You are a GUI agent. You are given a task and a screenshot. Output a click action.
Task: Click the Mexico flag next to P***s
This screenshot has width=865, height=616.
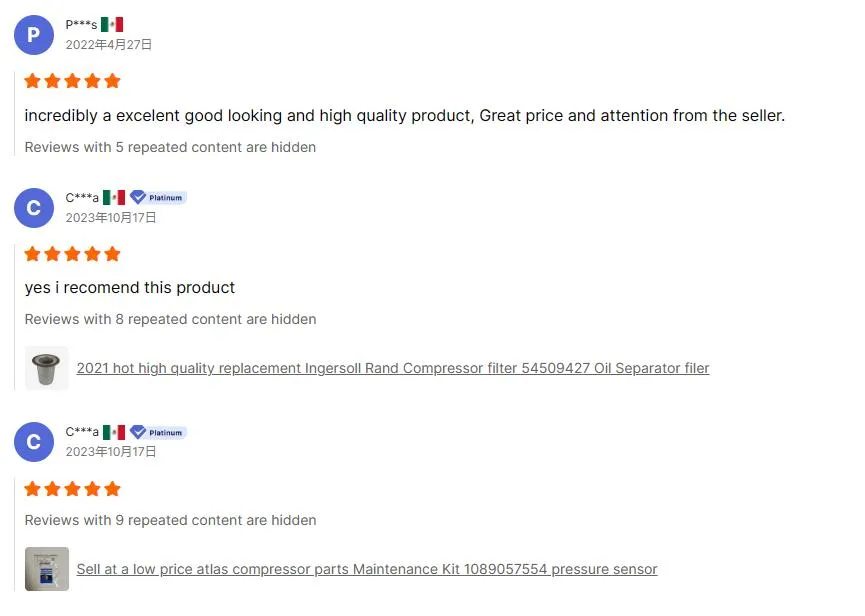[x=112, y=24]
